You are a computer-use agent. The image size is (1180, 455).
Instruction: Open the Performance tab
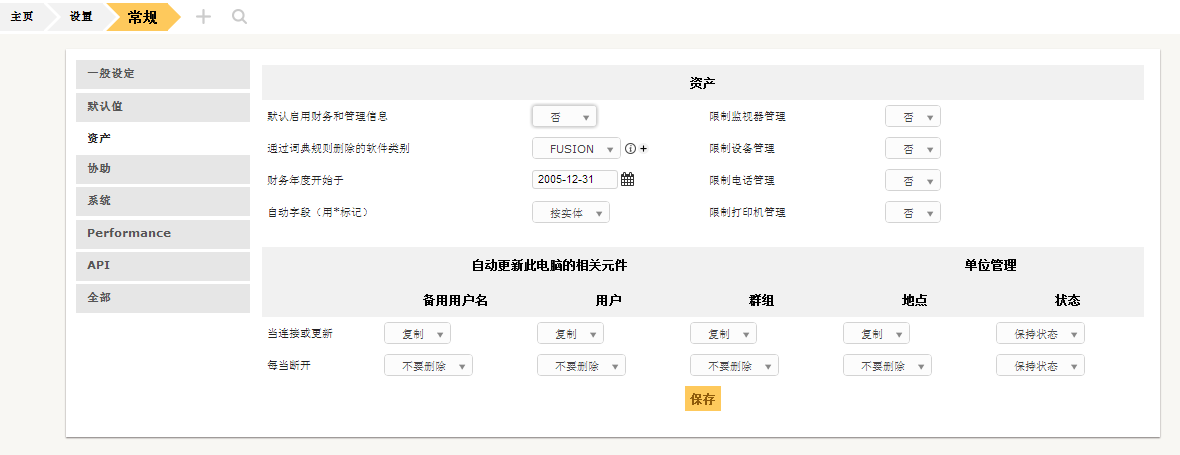pos(162,233)
